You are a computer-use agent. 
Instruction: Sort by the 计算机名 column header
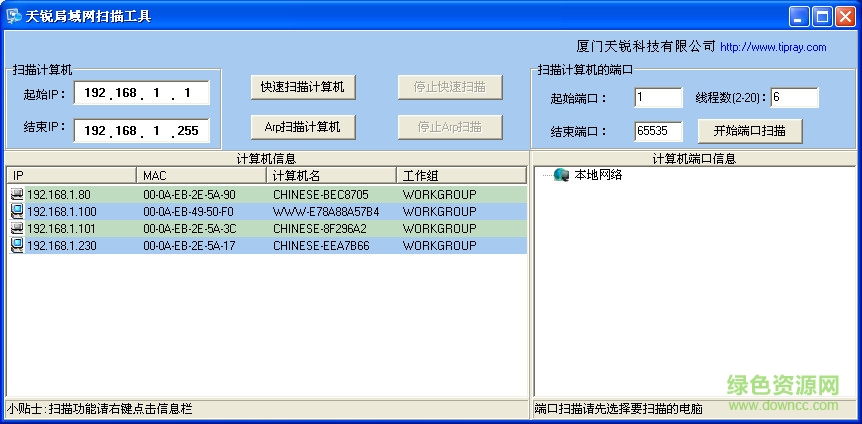pyautogui.click(x=332, y=175)
